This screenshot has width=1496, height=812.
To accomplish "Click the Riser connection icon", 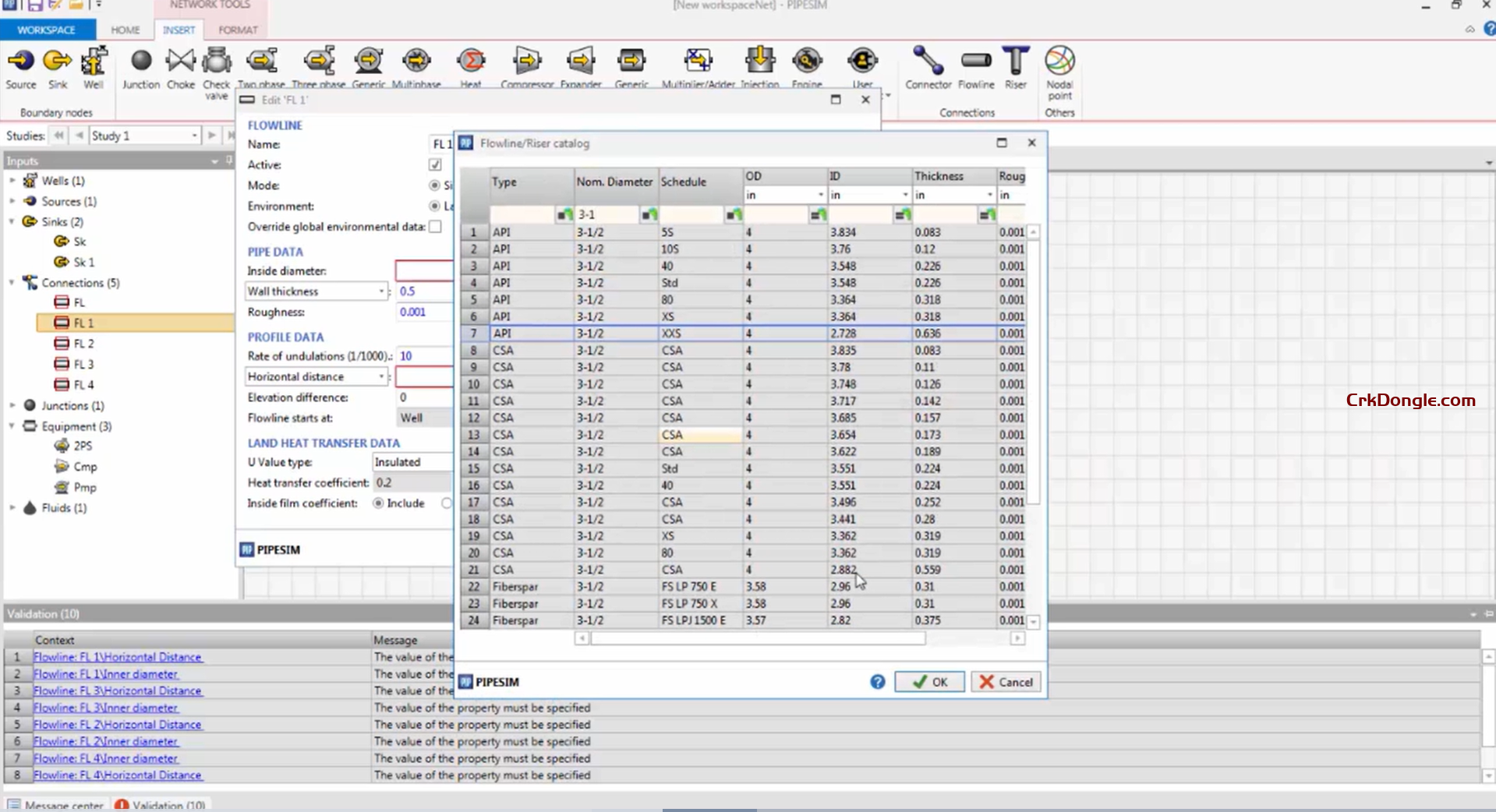I will (x=1015, y=62).
